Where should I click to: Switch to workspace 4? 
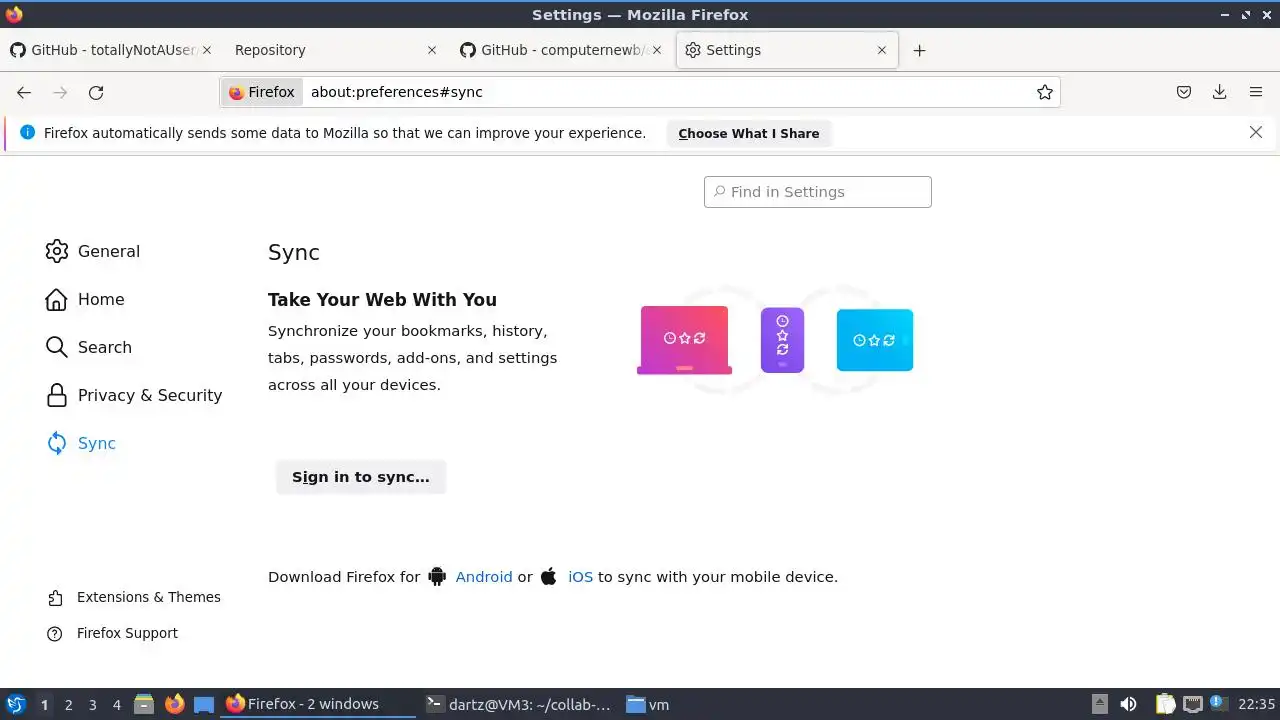click(116, 705)
